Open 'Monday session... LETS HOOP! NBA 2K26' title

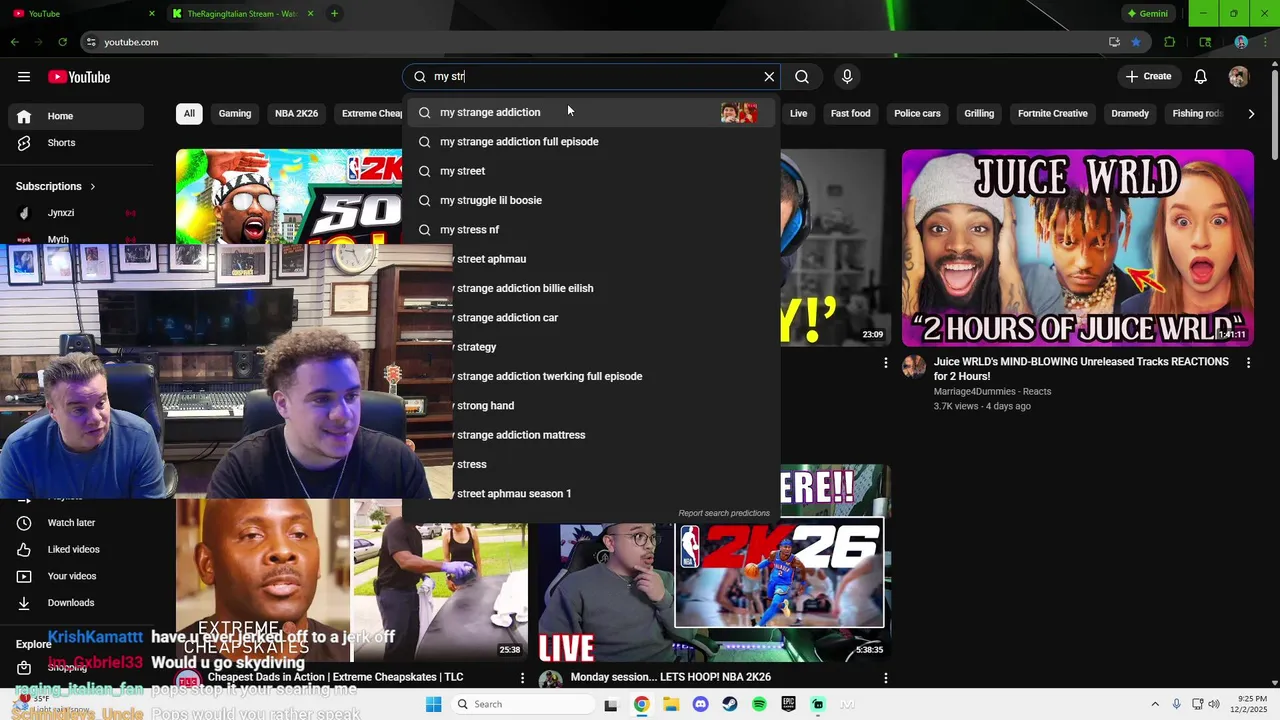click(671, 677)
